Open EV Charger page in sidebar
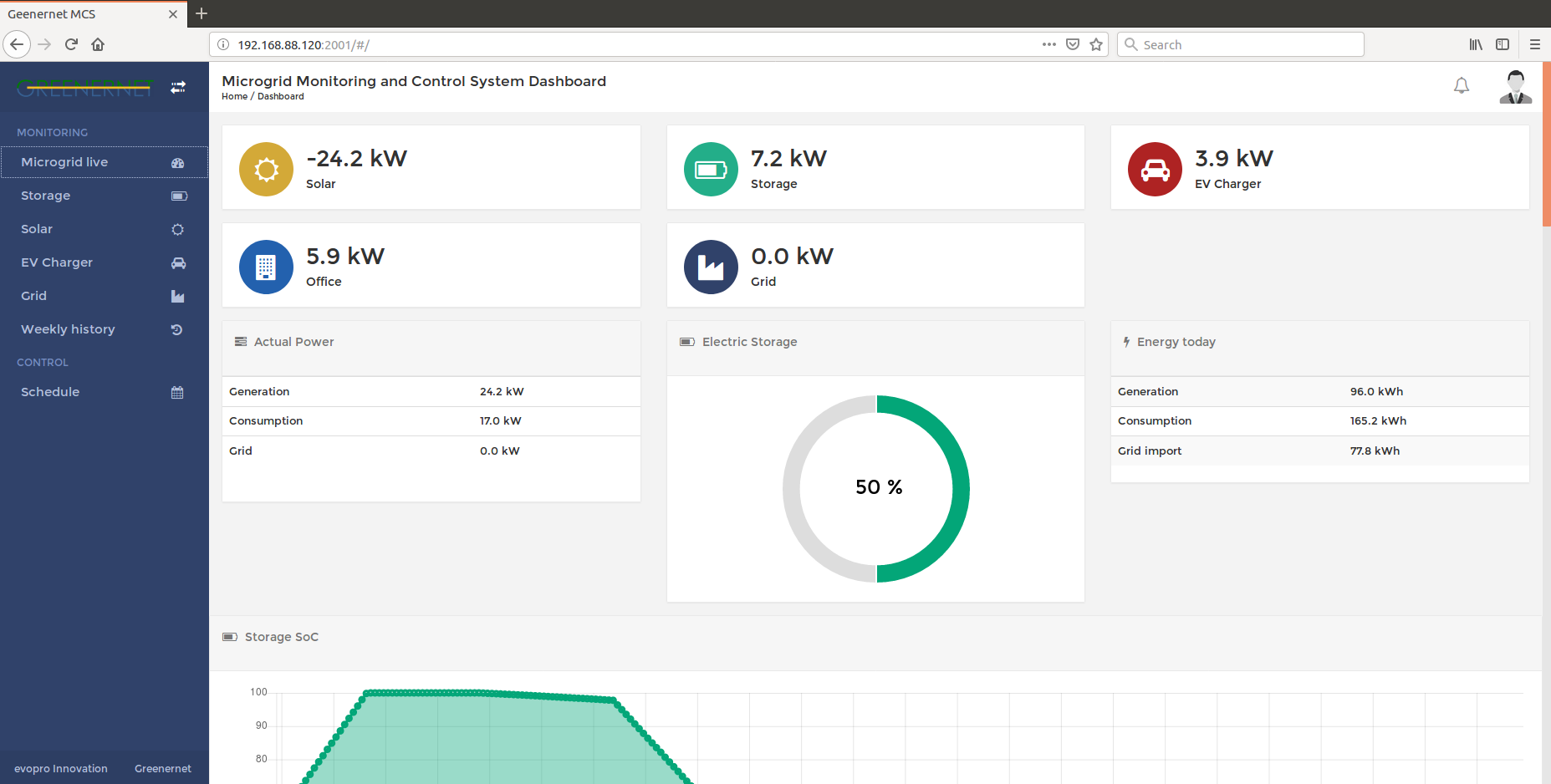The width and height of the screenshot is (1551, 784). pyautogui.click(x=104, y=262)
